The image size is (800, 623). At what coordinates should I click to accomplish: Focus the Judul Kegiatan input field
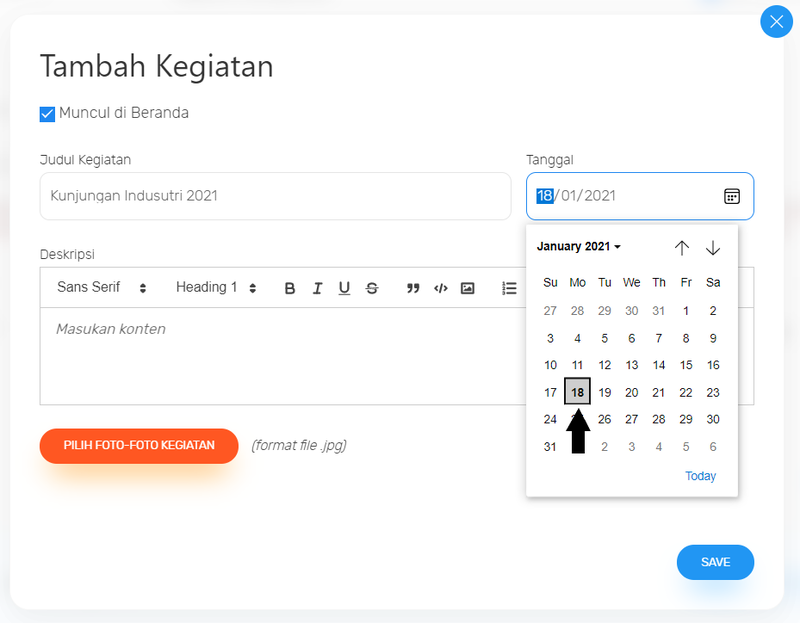tap(276, 196)
